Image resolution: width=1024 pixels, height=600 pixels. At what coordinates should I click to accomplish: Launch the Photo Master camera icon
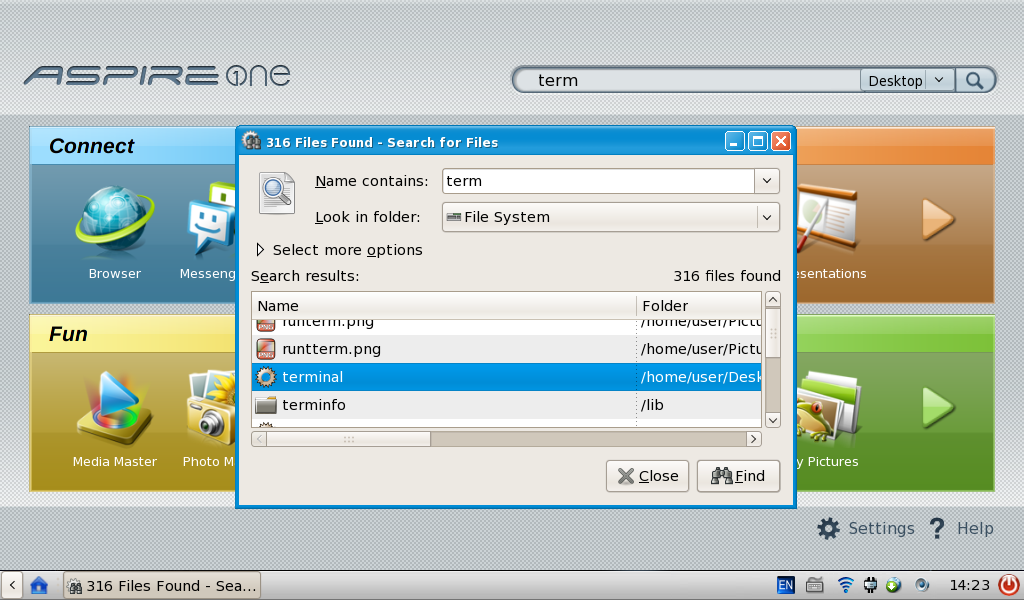tap(210, 409)
